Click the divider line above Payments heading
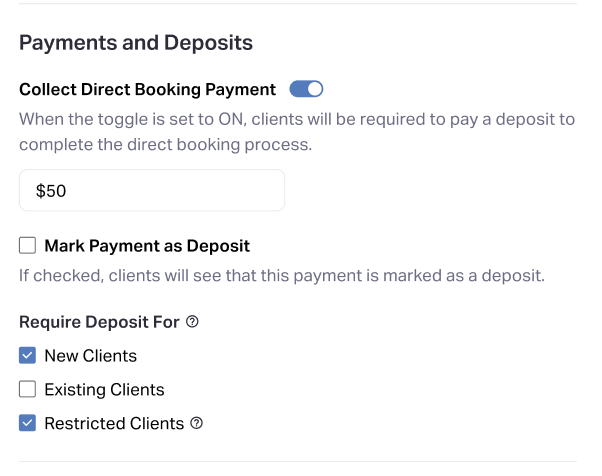The height and width of the screenshot is (476, 602). click(x=298, y=4)
